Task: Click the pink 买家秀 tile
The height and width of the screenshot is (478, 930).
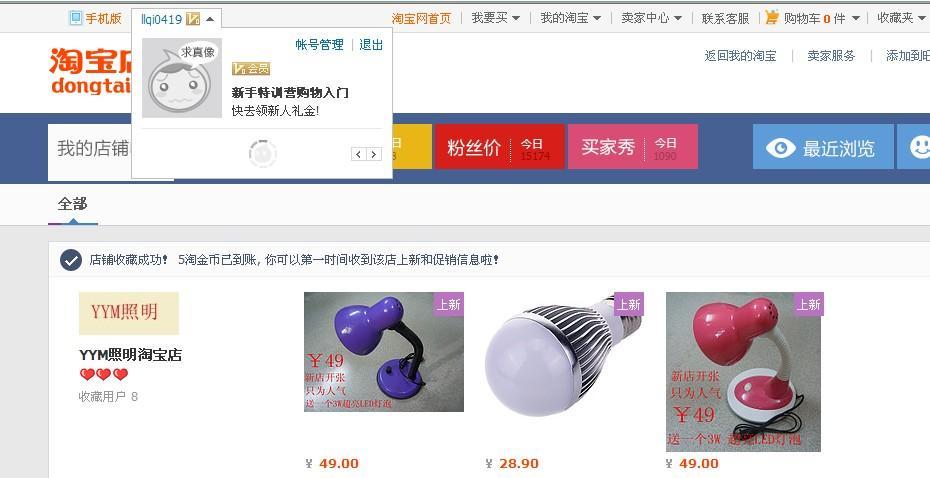Action: (x=633, y=146)
